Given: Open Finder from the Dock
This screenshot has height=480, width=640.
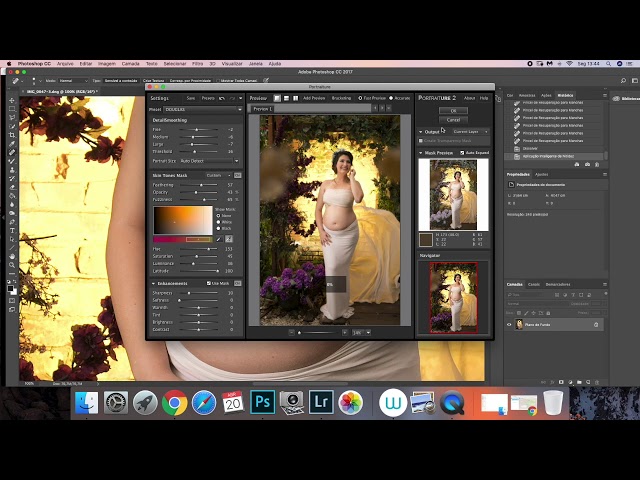Looking at the screenshot, I should point(87,403).
